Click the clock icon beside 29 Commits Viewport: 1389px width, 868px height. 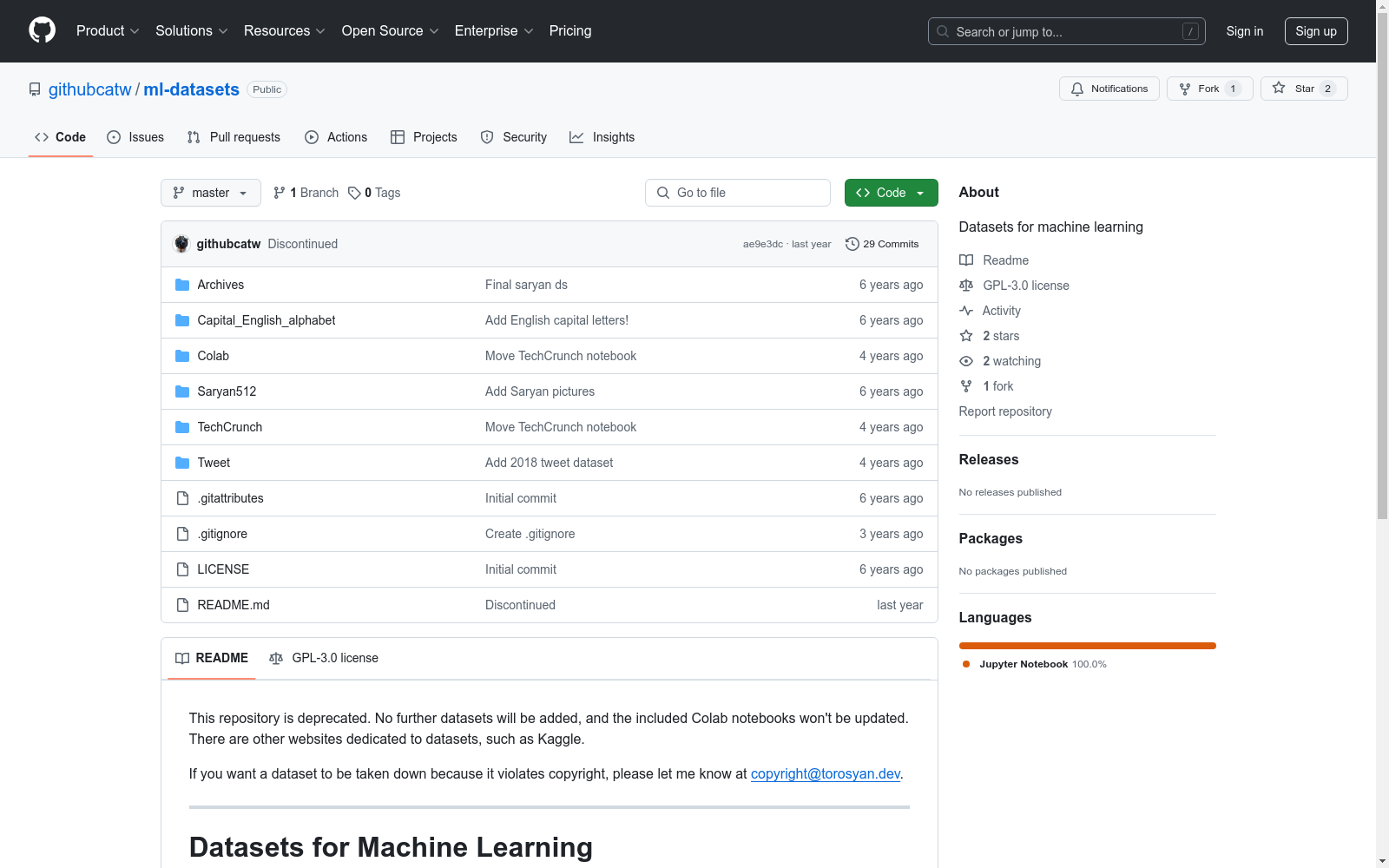[x=852, y=244]
